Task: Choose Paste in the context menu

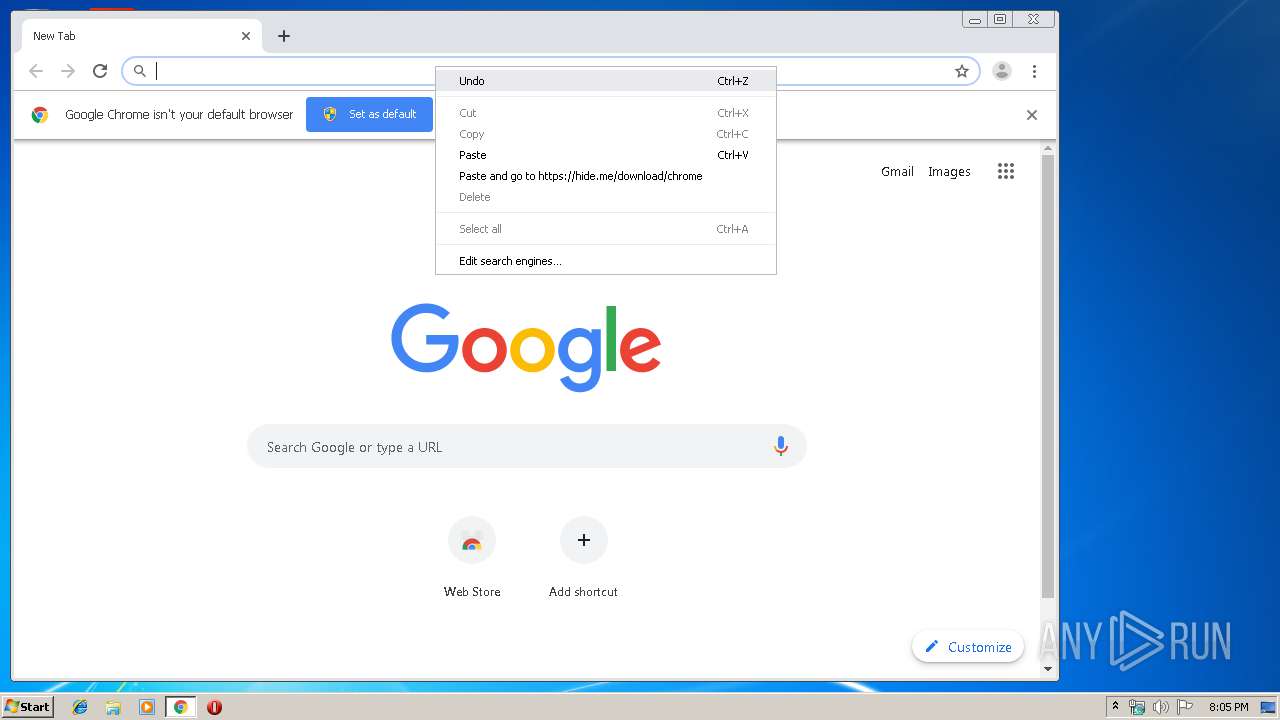Action: point(605,155)
